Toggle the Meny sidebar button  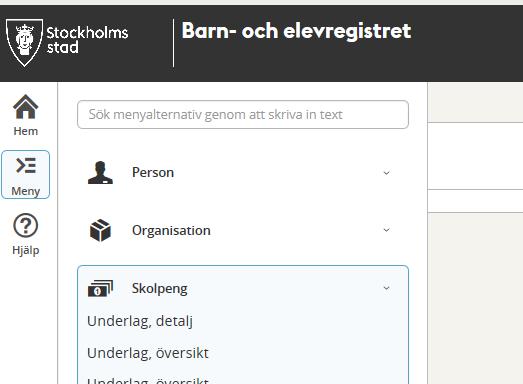click(26, 174)
